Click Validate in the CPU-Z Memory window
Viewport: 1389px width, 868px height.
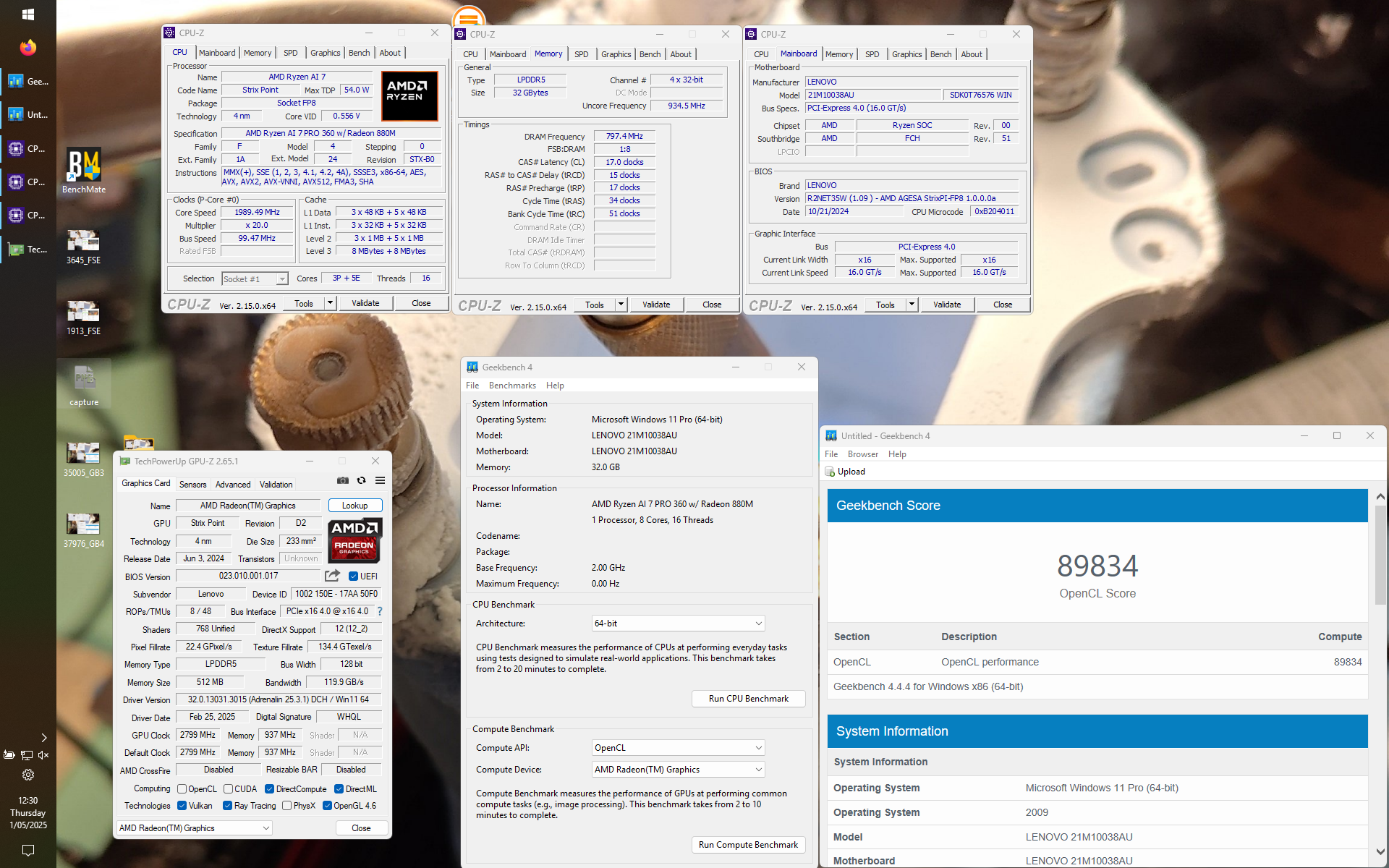[x=656, y=305]
